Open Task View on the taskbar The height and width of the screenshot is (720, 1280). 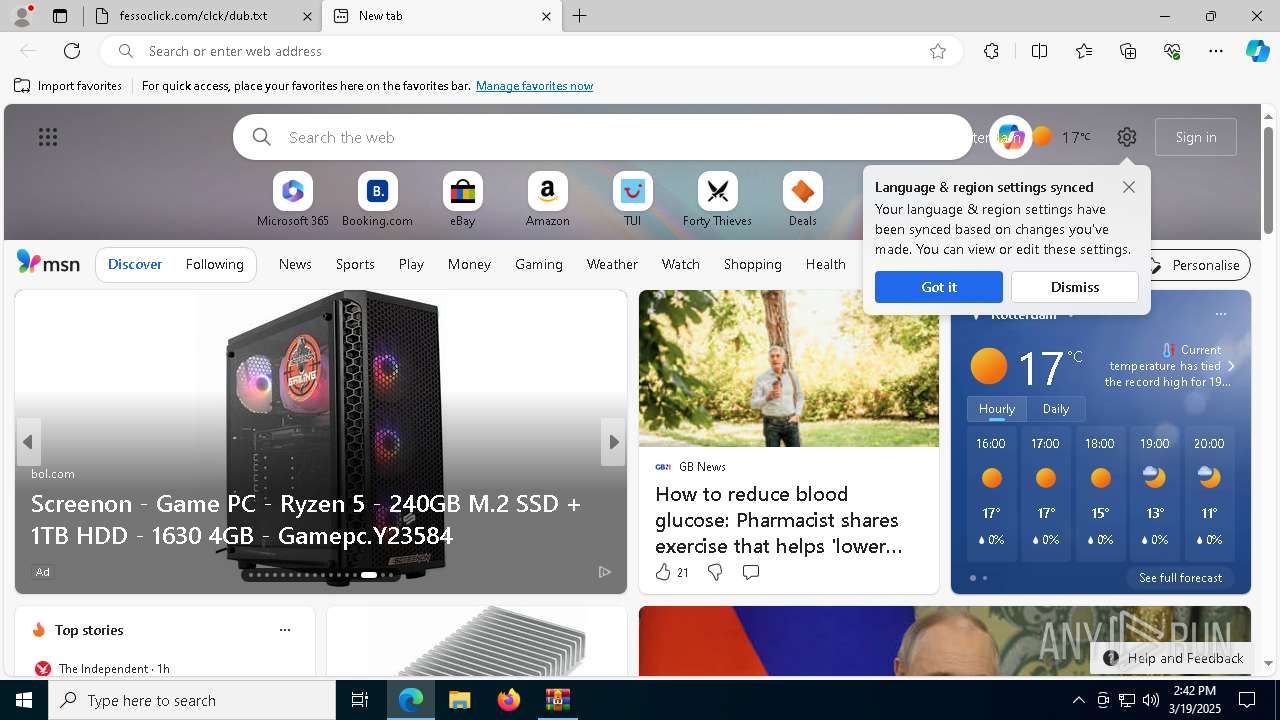pos(360,700)
